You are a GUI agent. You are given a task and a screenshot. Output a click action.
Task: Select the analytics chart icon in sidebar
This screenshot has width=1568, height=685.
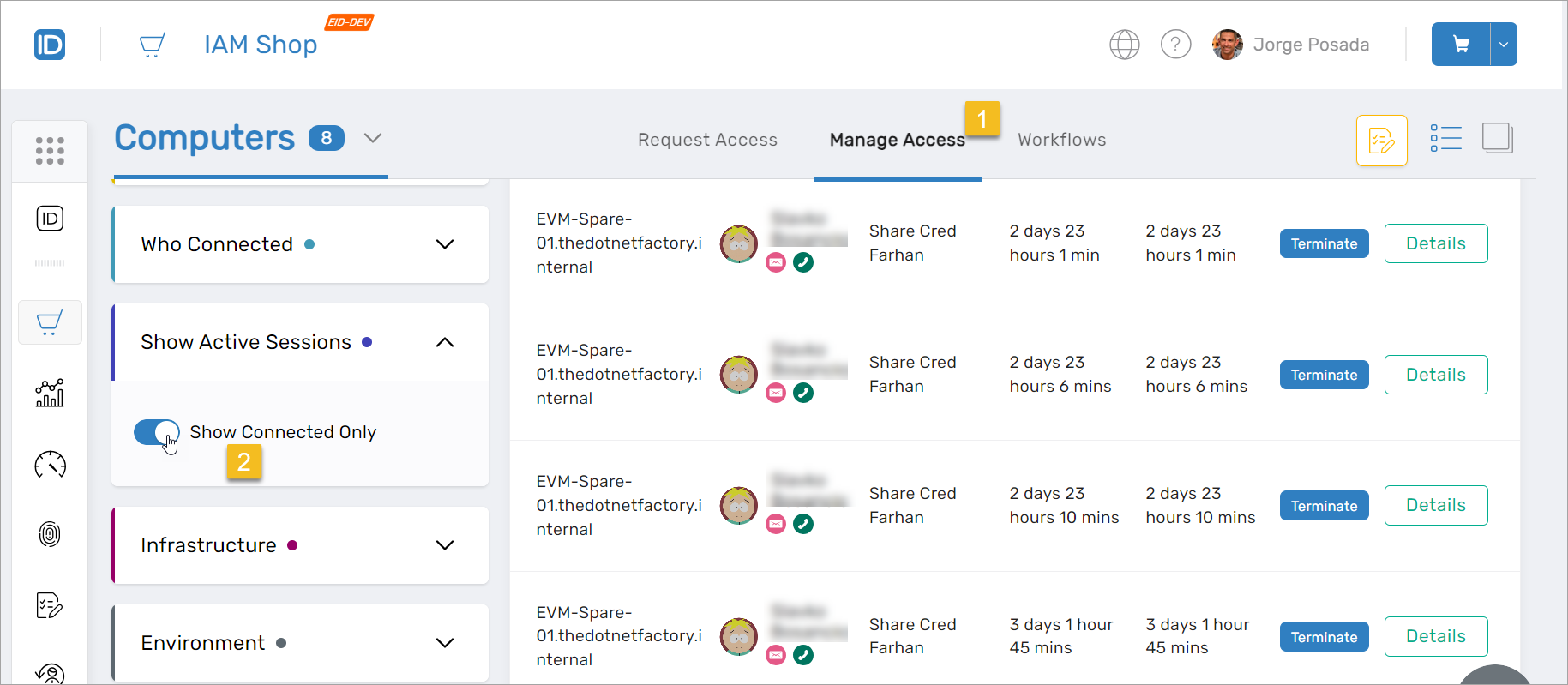pyautogui.click(x=50, y=394)
